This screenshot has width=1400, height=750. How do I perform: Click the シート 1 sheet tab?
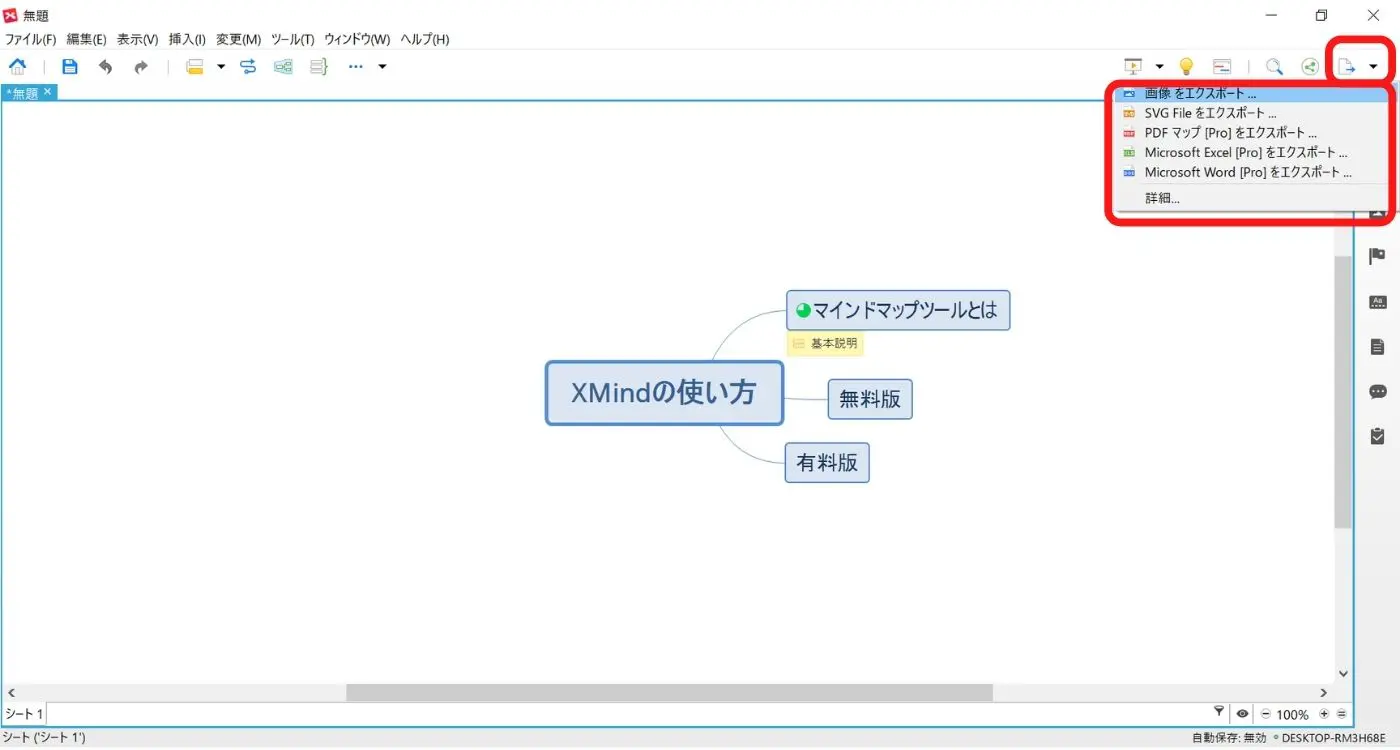coord(25,714)
